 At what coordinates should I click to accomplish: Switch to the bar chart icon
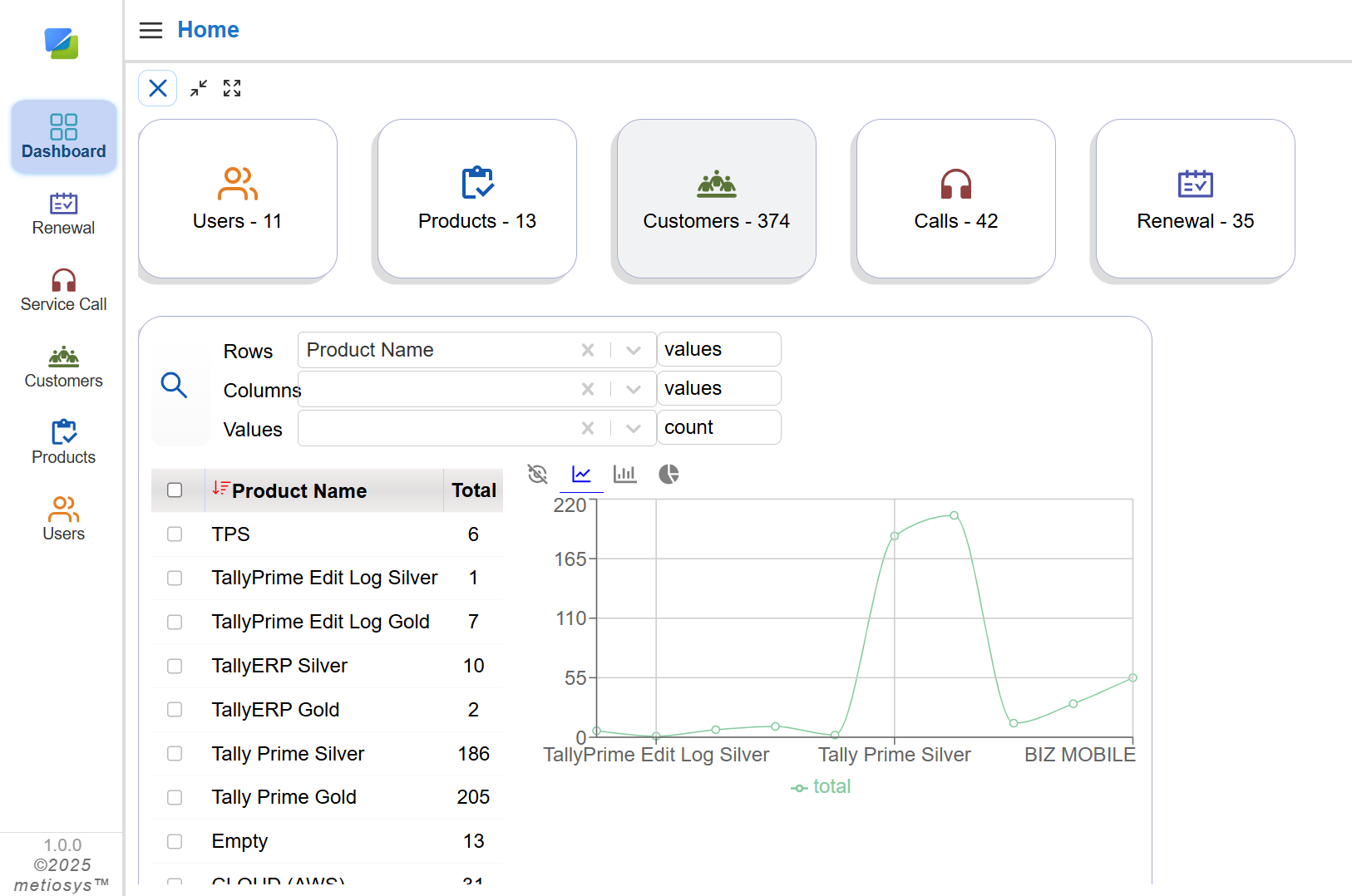(624, 474)
